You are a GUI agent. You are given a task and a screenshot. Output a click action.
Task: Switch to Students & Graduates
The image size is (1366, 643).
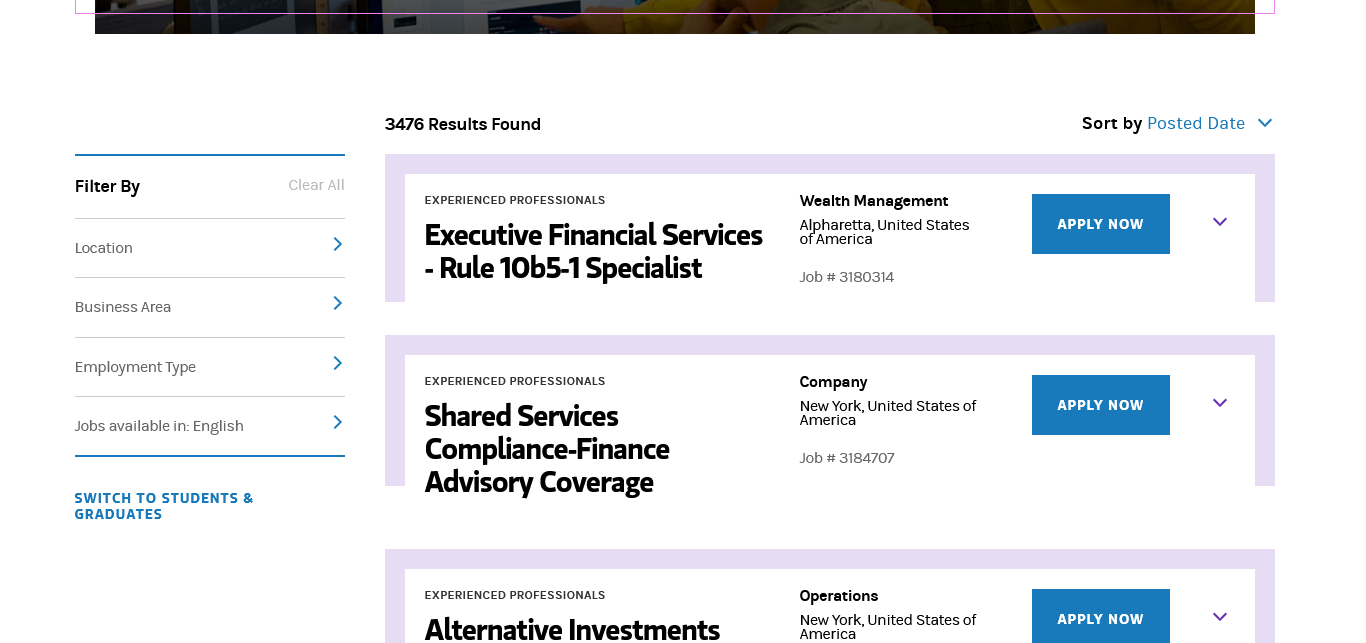164,506
